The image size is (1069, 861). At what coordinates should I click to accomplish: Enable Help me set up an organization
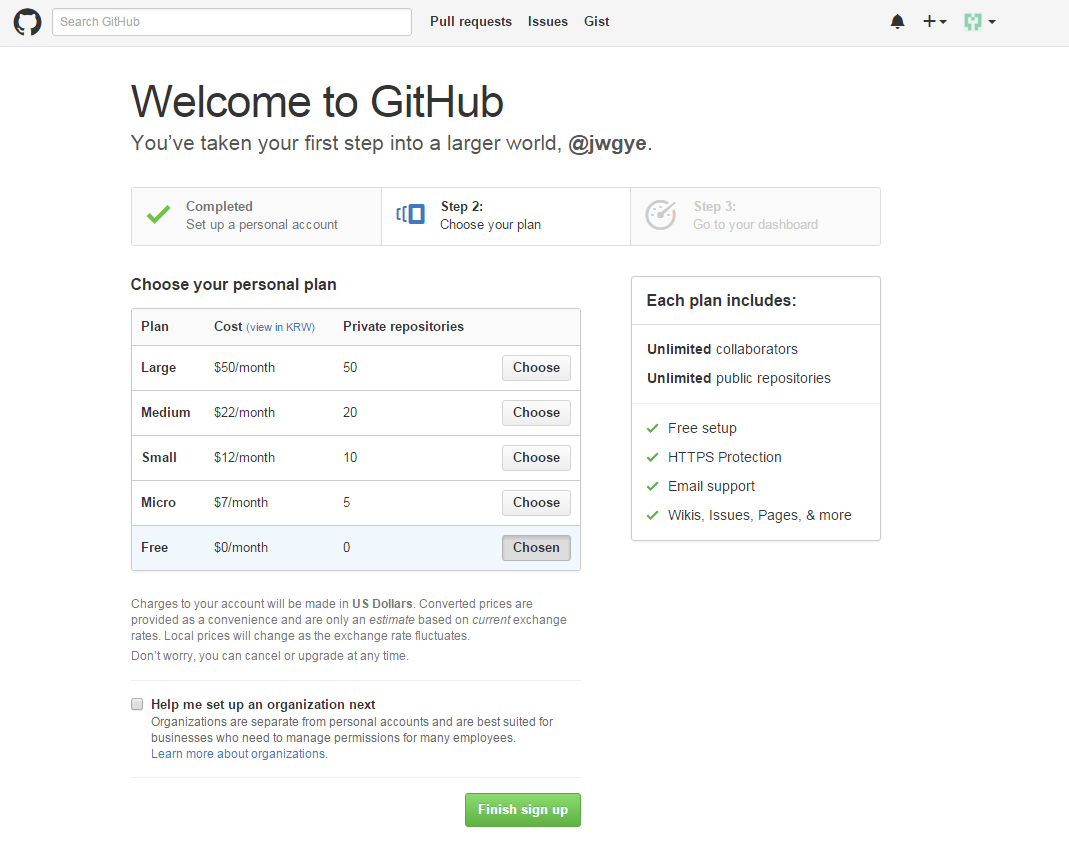137,704
